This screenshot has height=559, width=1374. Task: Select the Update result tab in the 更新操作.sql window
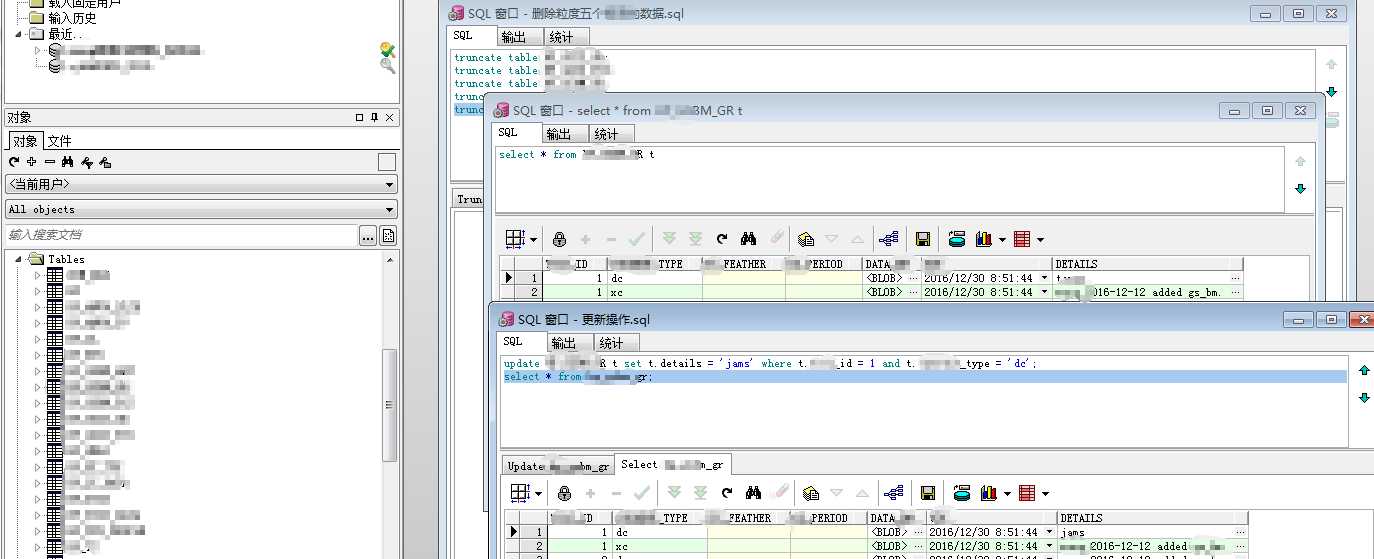[x=558, y=465]
